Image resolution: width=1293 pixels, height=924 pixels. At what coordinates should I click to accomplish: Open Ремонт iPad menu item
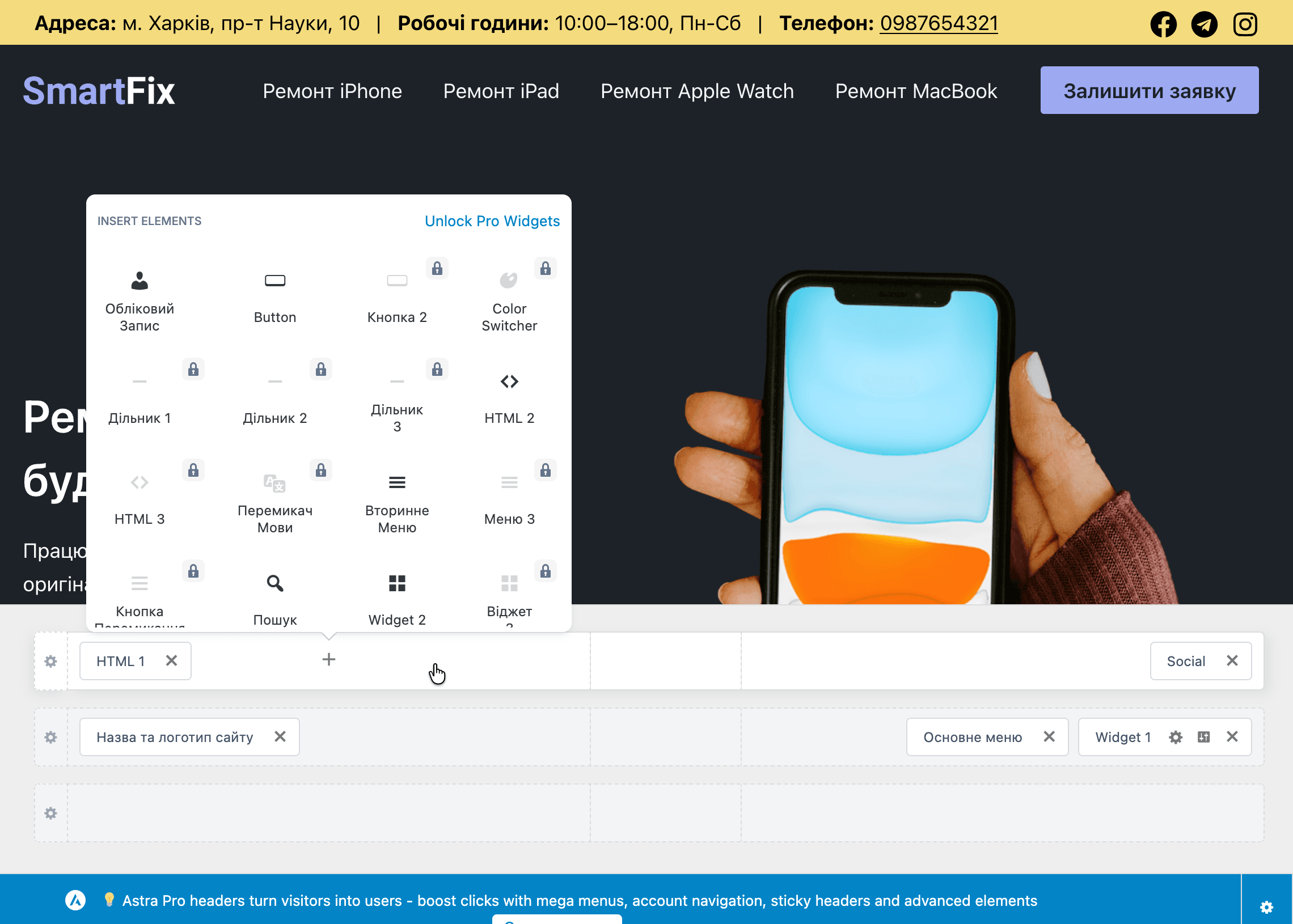tap(501, 91)
